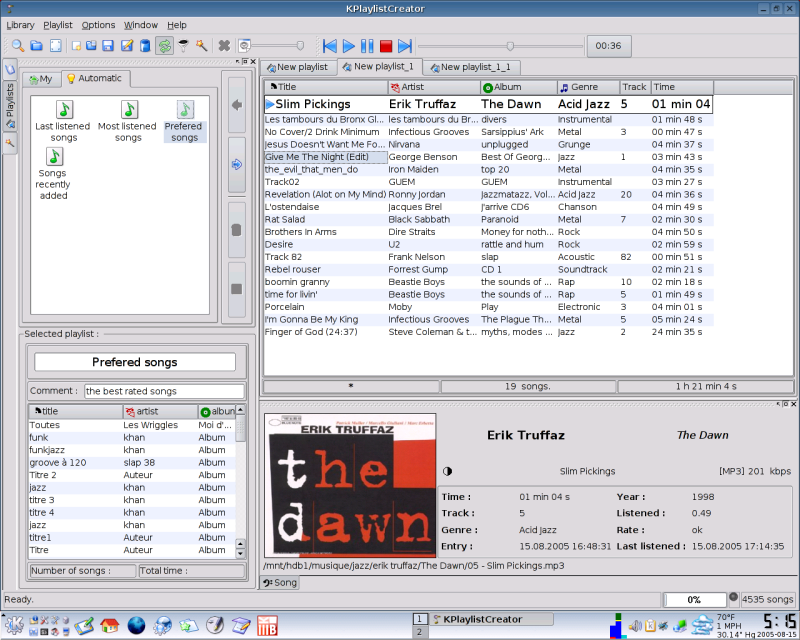800x640 pixels.
Task: Click The Dawn album cover thumbnail
Action: point(350,485)
